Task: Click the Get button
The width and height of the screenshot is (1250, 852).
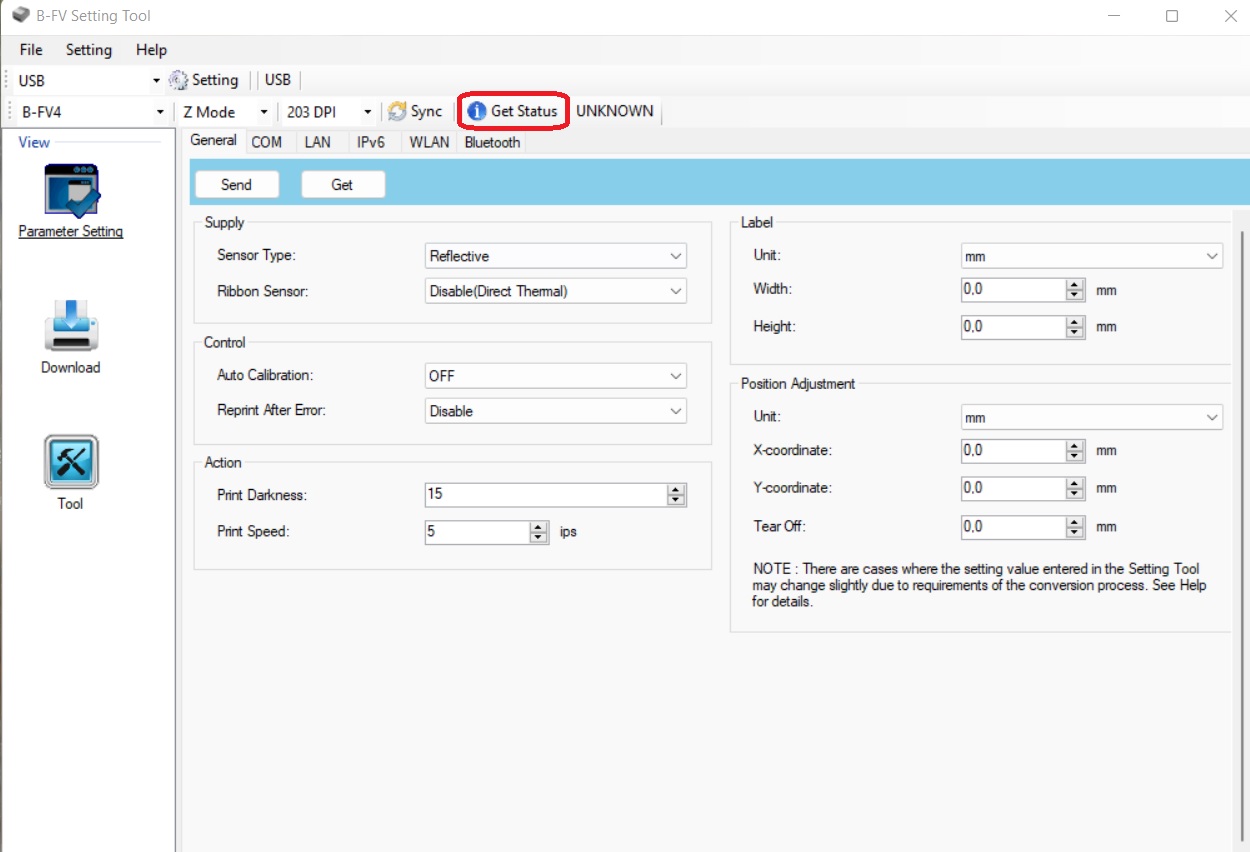Action: pos(343,184)
